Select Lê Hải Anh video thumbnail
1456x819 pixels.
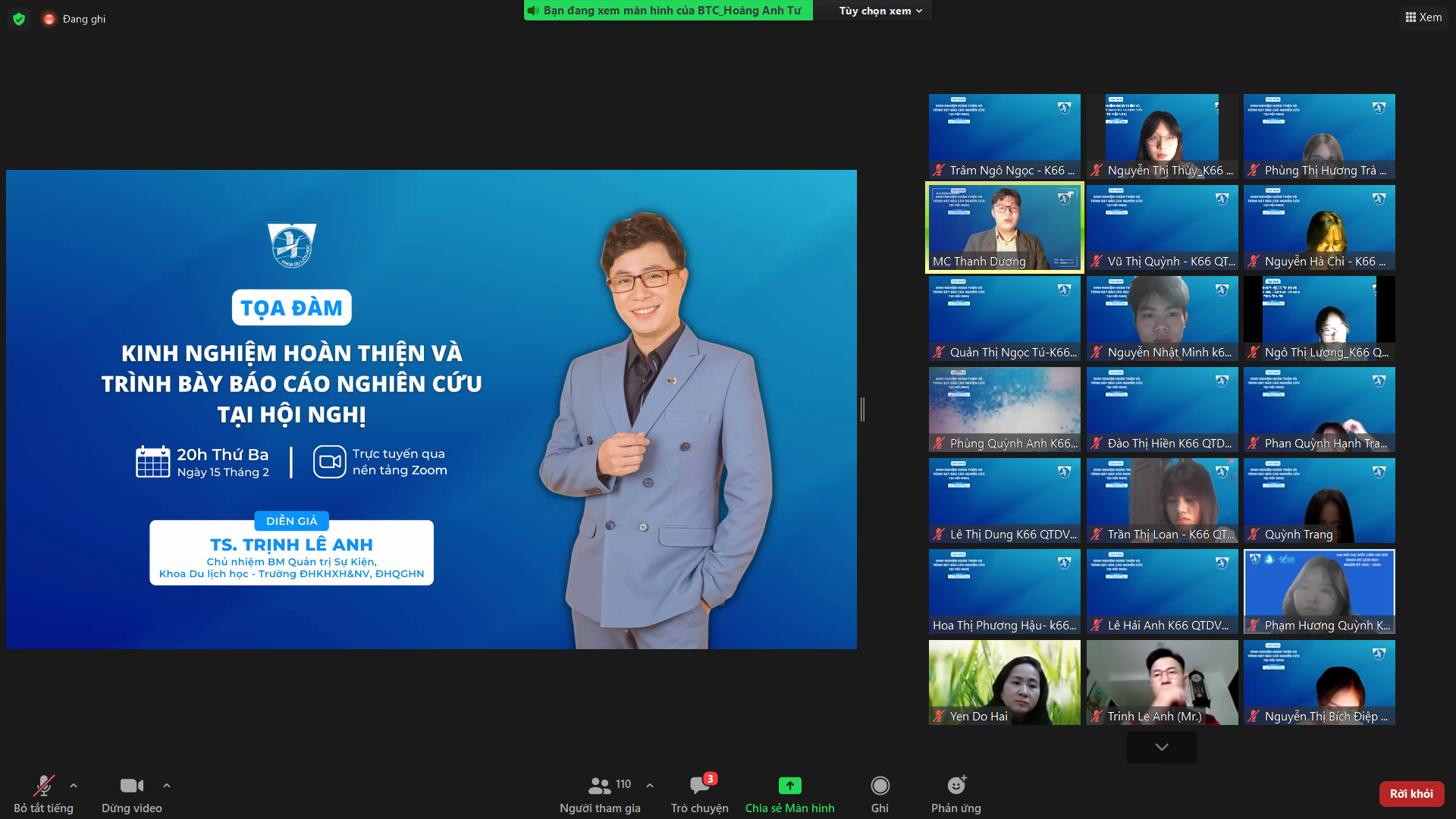[1162, 591]
